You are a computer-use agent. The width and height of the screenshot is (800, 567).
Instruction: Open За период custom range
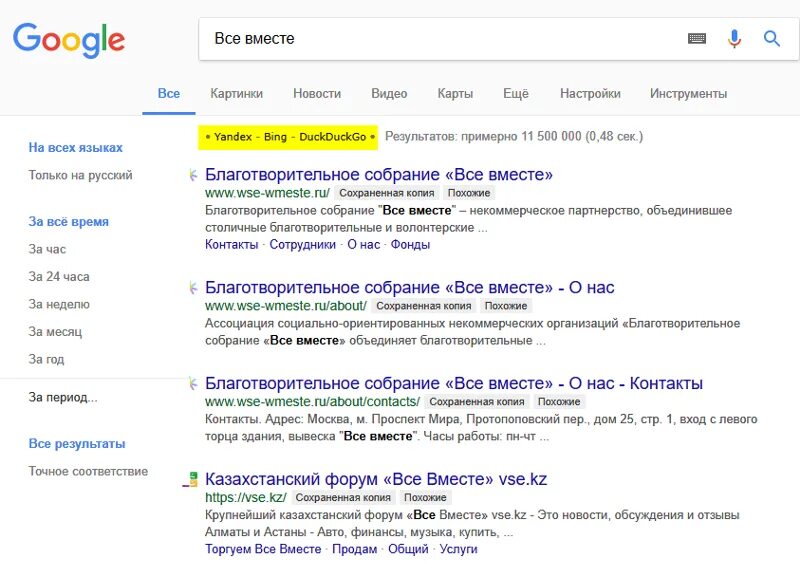pyautogui.click(x=63, y=398)
